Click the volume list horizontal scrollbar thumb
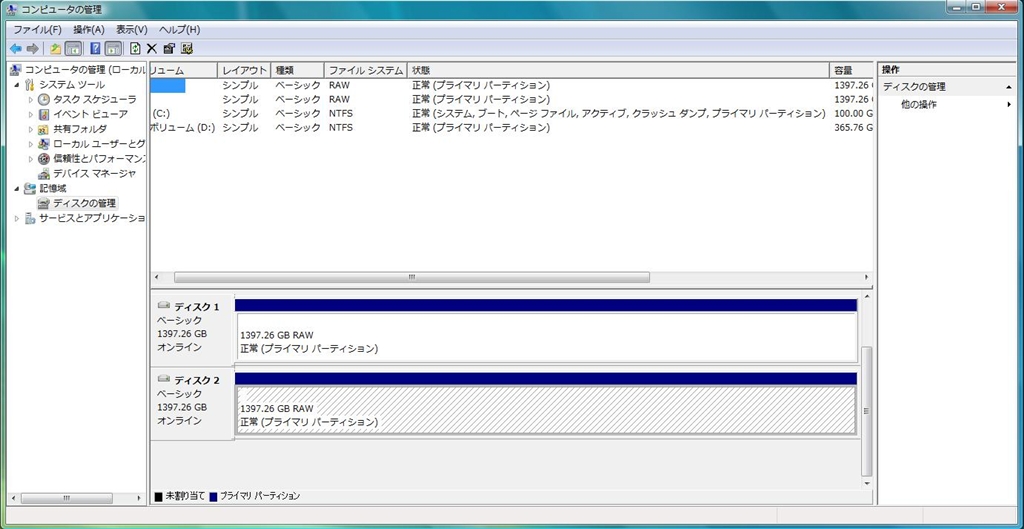 click(x=412, y=278)
